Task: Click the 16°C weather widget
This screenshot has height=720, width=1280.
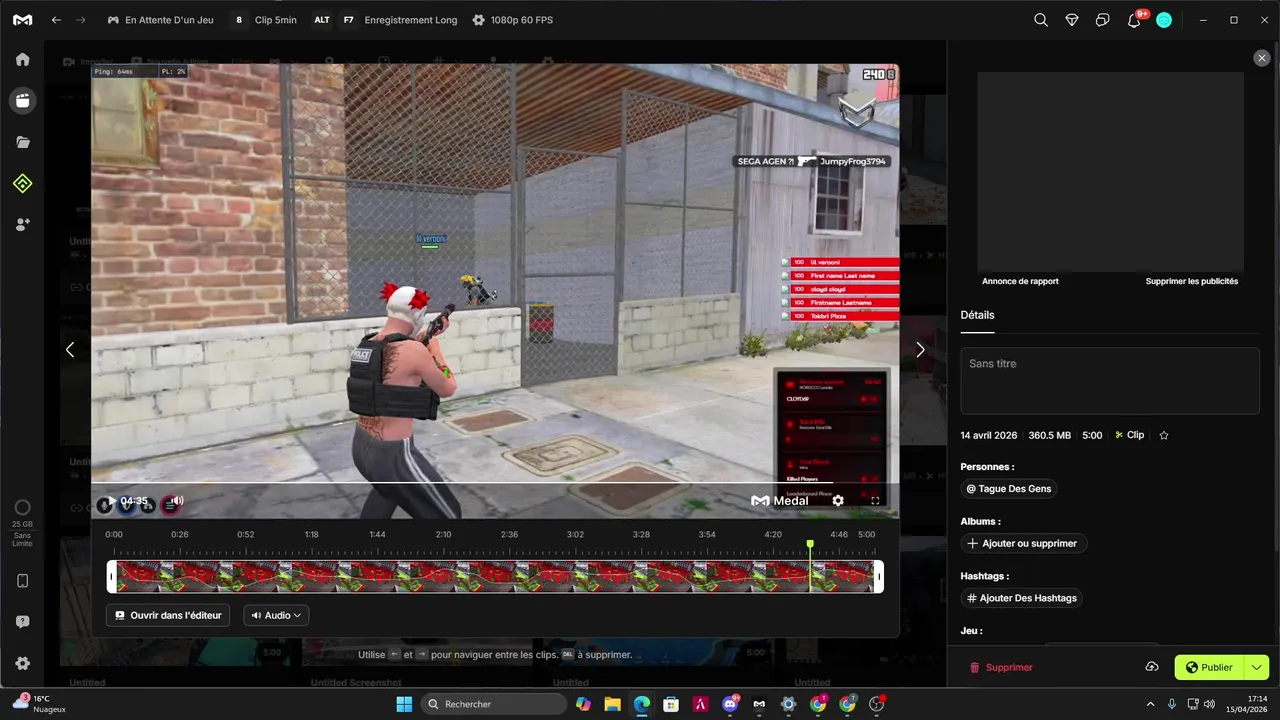Action: point(40,704)
